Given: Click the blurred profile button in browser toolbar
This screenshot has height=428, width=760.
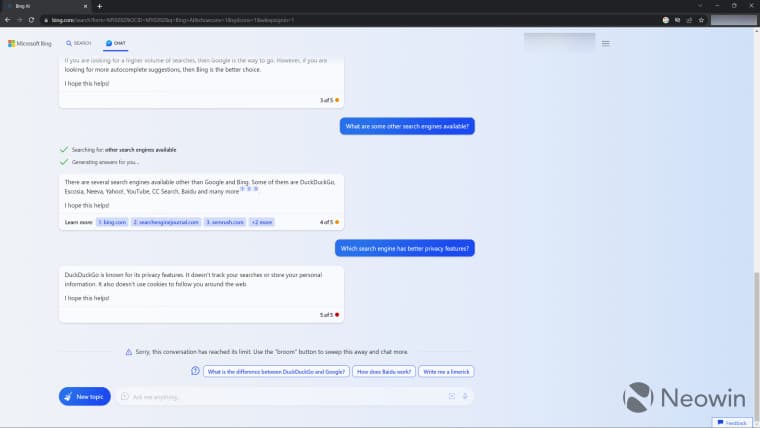Looking at the screenshot, I should tap(733, 20).
